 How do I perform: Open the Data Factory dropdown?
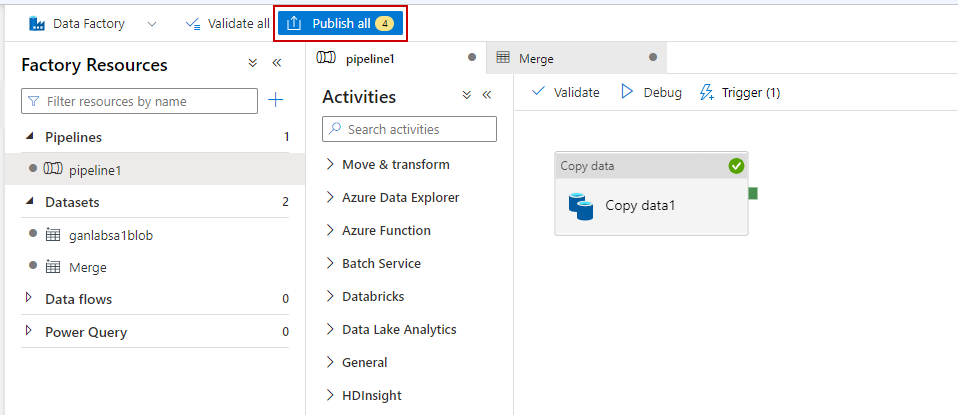pos(152,23)
